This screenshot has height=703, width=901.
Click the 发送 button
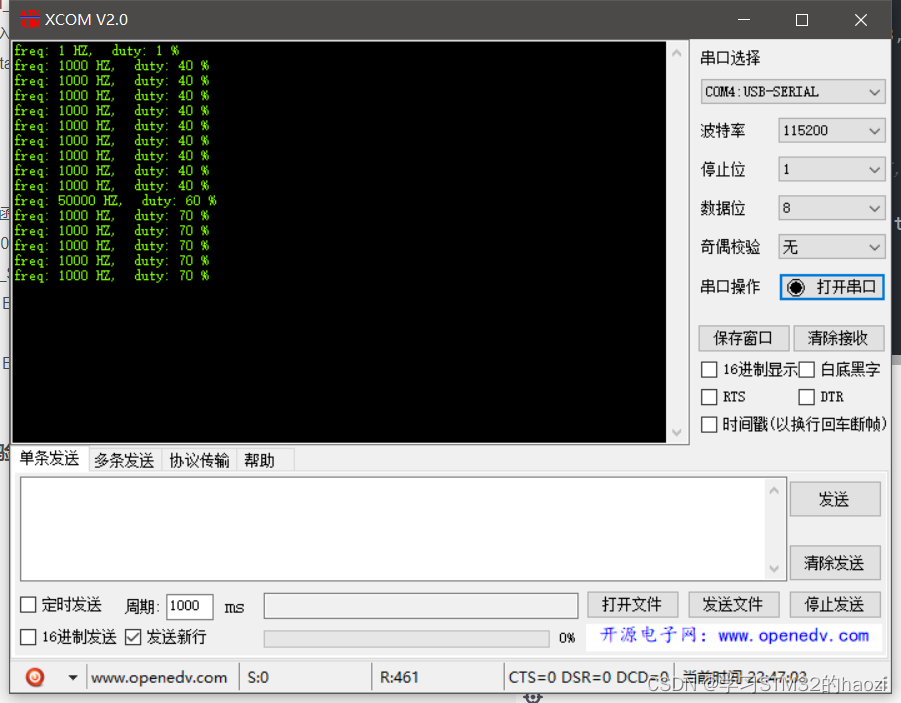coord(835,499)
